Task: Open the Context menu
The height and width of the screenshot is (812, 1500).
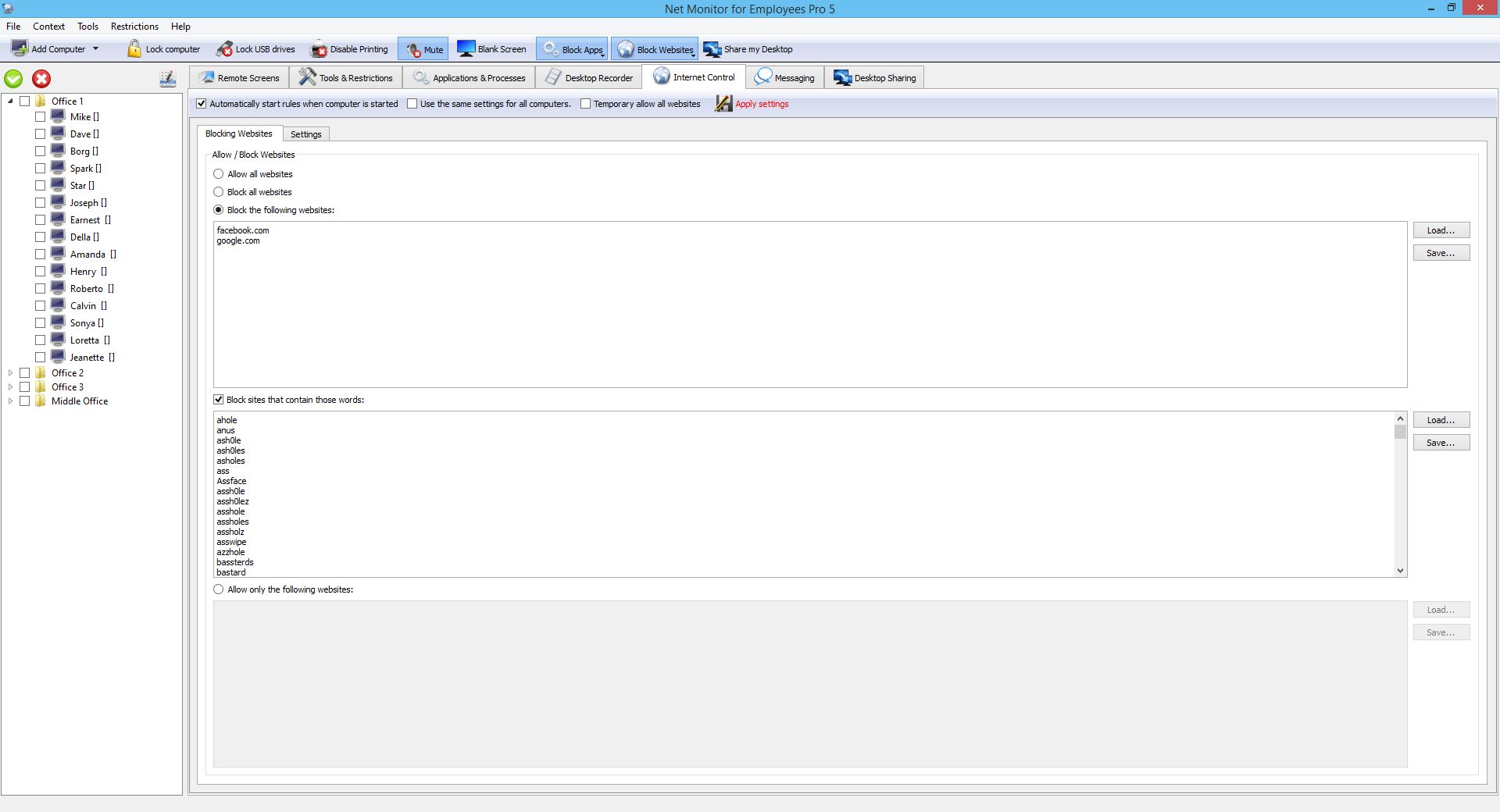Action: tap(48, 26)
